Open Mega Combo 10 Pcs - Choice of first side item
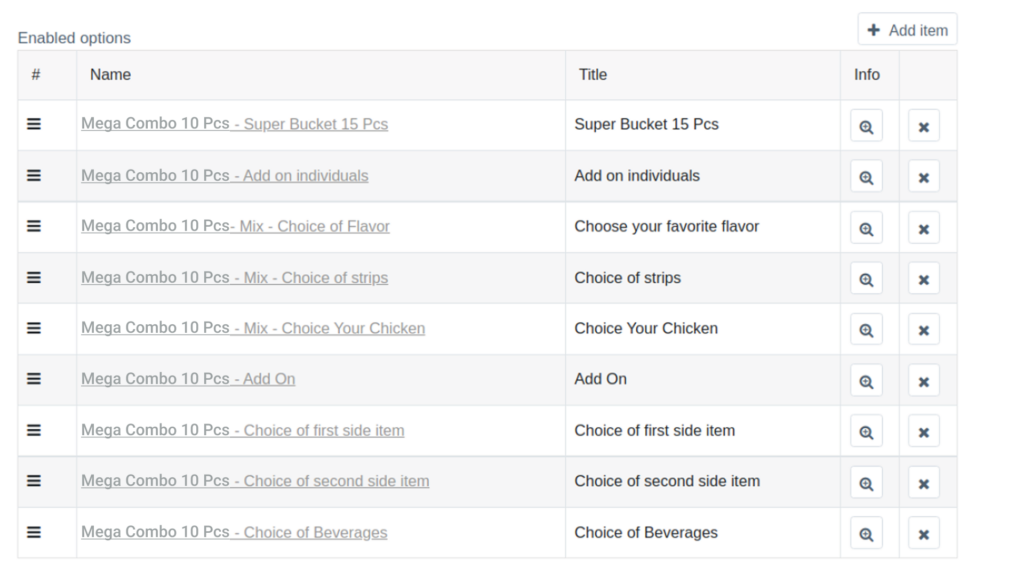 pos(242,430)
